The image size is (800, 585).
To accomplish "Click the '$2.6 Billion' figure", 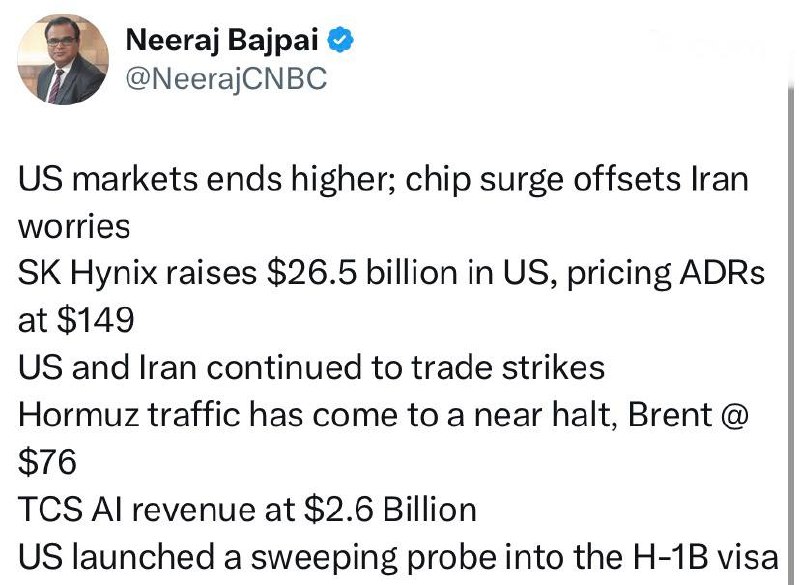I will click(390, 510).
